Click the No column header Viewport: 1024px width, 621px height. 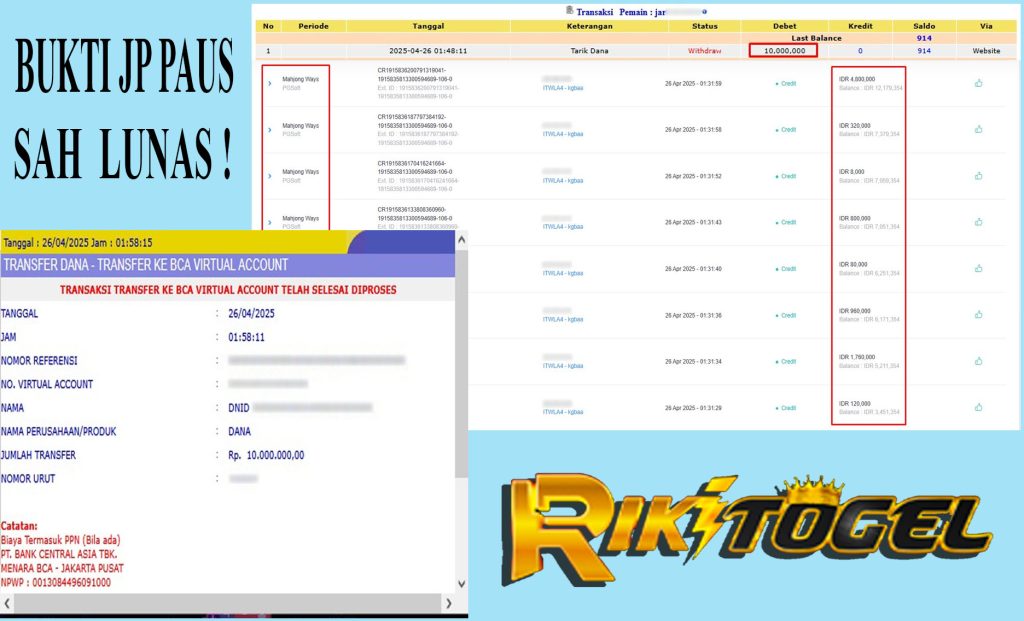point(268,26)
